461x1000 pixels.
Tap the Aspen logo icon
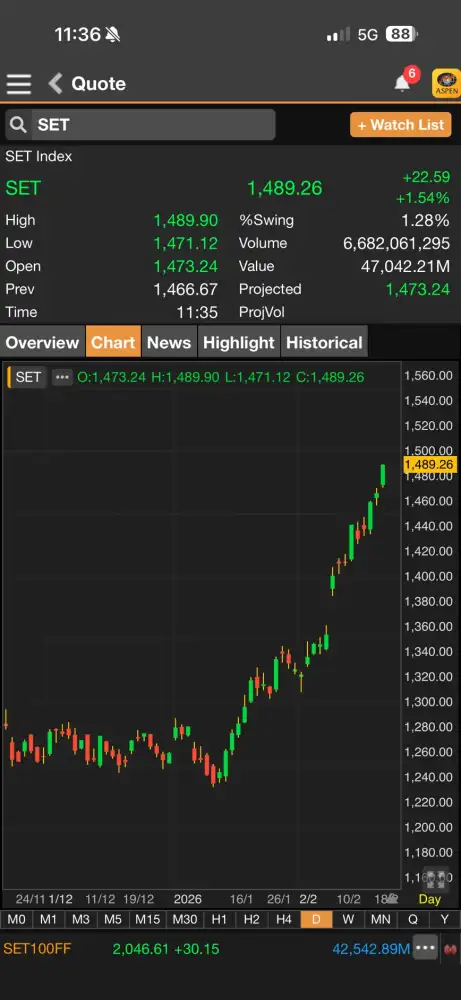click(x=446, y=84)
